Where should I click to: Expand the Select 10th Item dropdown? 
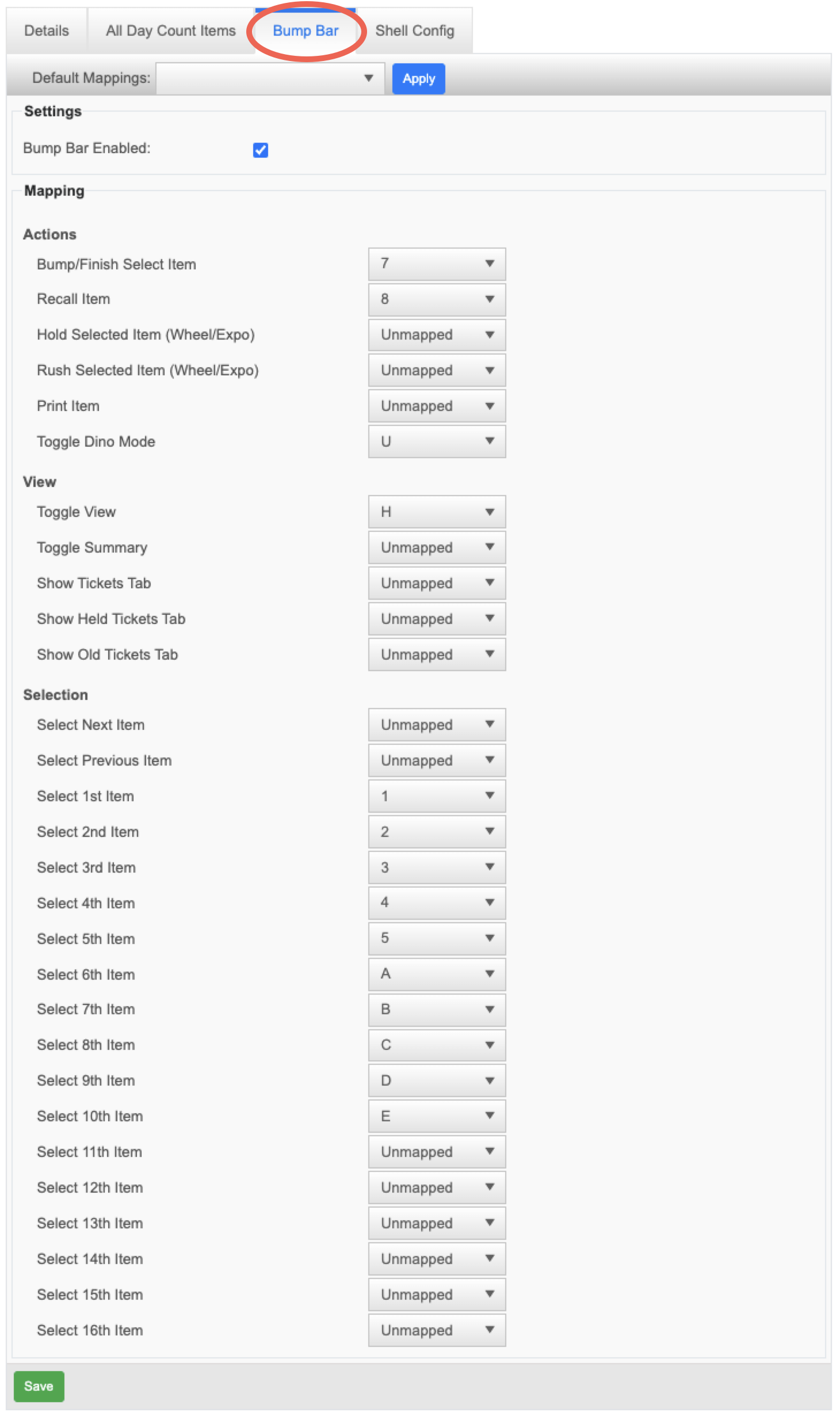click(x=437, y=1116)
